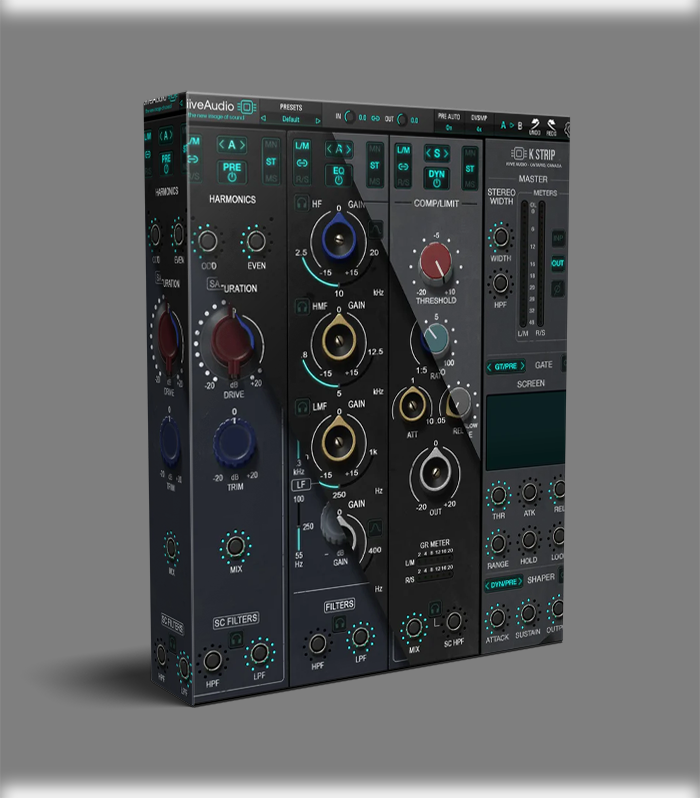Click the teal RATIO knob
This screenshot has height=798, width=700.
(435, 339)
